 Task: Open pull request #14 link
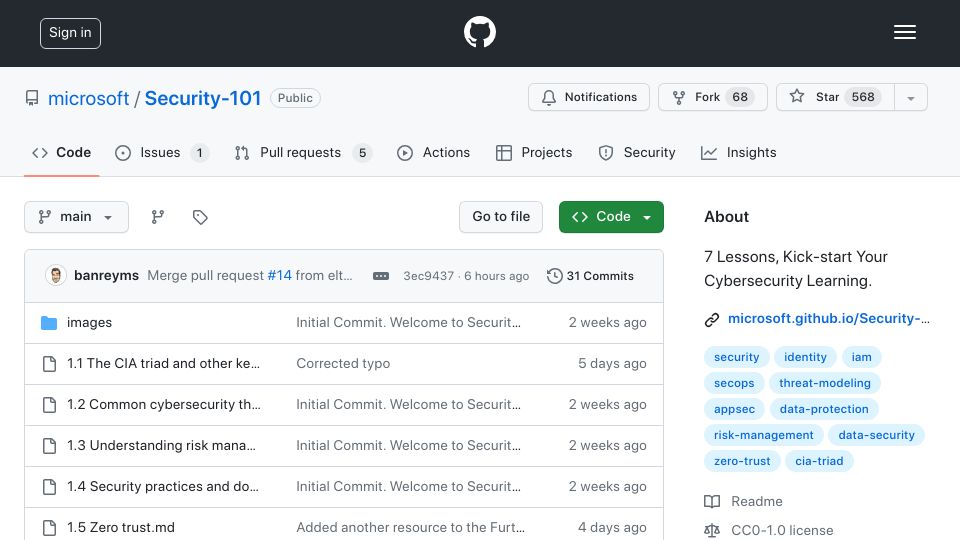279,276
